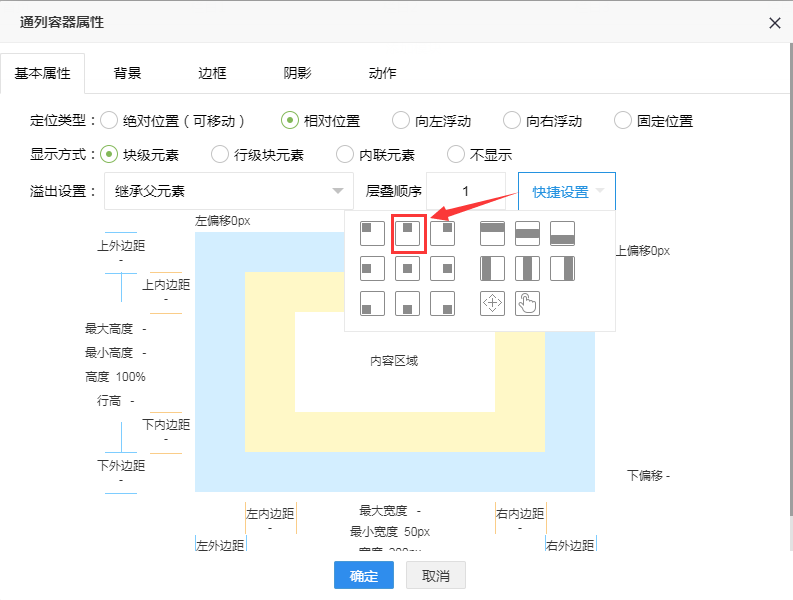Open the 继承父元素 overflow dropdown
Screen dimensions: 793x600
tap(228, 191)
